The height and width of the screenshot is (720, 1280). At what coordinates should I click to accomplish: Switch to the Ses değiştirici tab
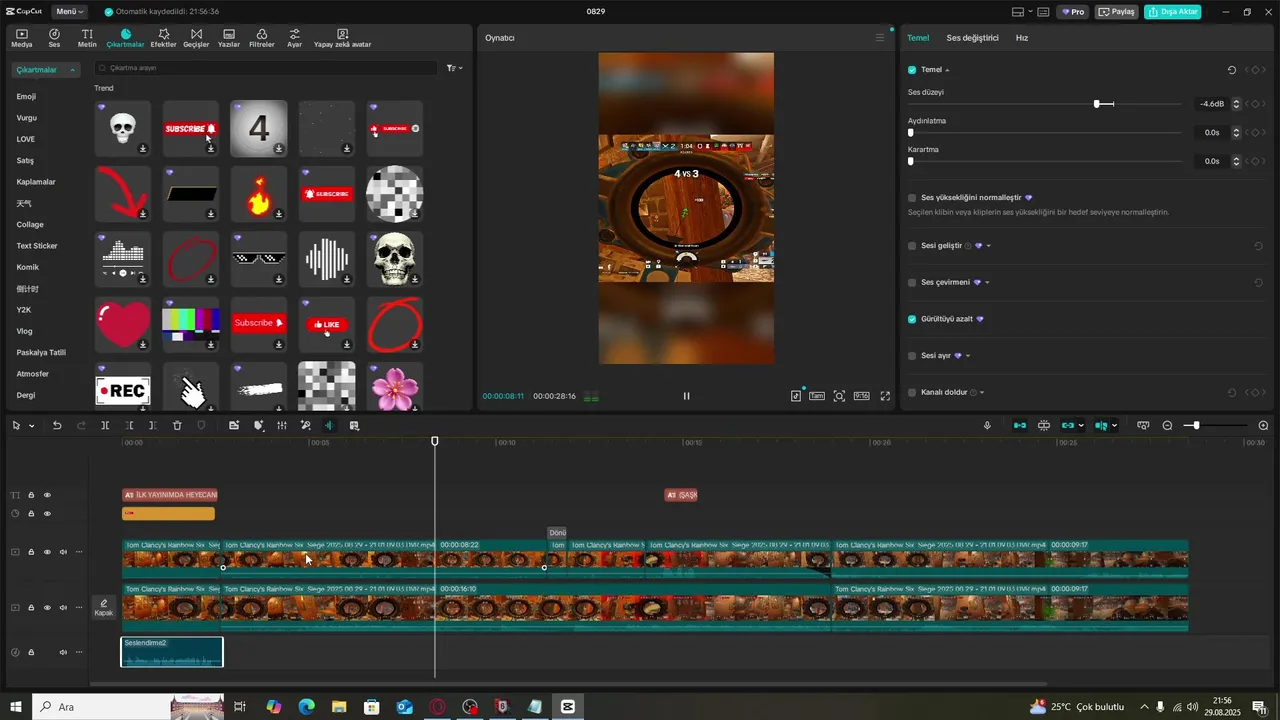973,38
